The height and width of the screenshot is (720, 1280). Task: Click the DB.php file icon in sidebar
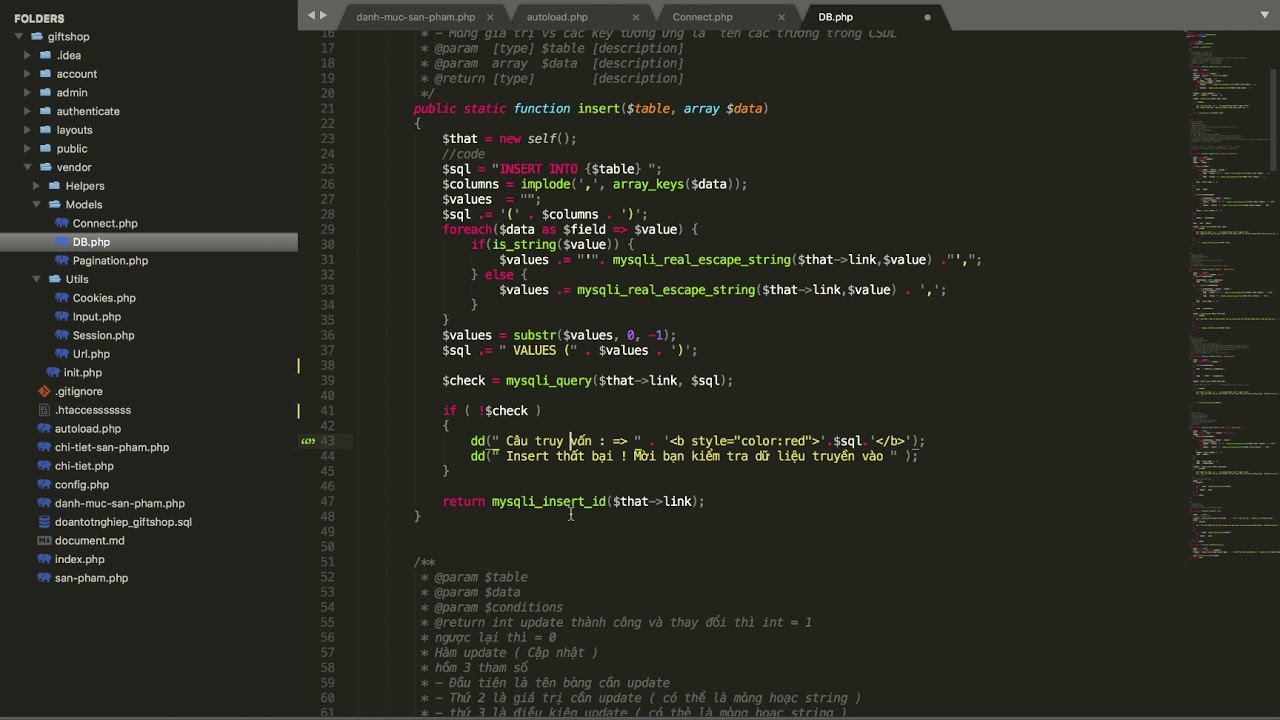click(x=62, y=242)
